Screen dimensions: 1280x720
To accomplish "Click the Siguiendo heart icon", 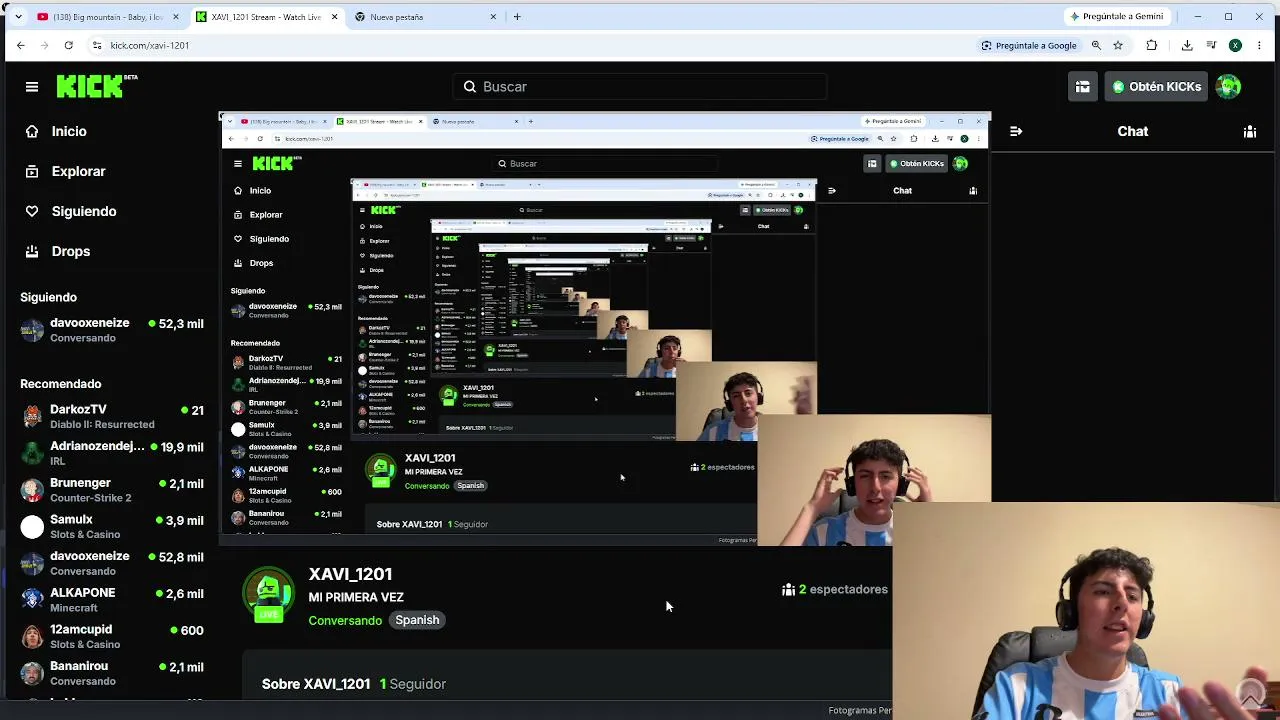I will pos(32,211).
